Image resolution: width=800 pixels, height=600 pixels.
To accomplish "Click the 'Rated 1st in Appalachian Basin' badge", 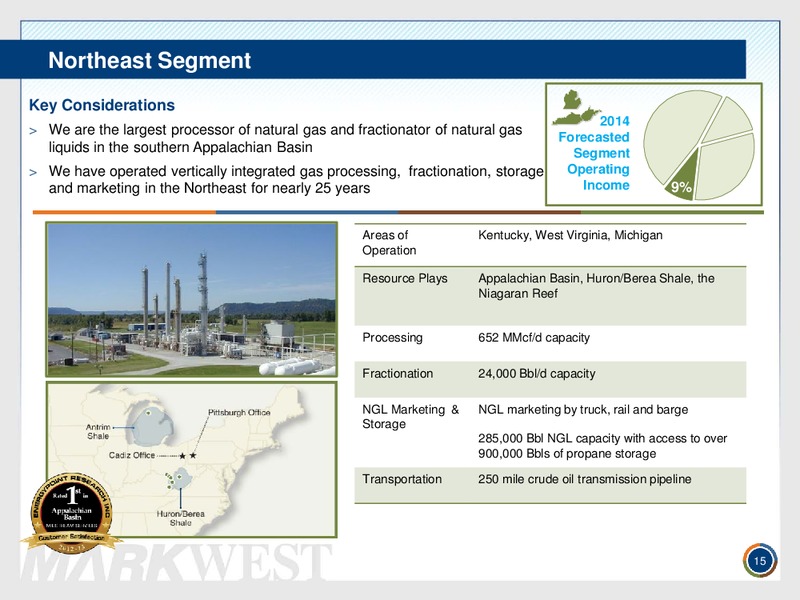I will pos(72,514).
